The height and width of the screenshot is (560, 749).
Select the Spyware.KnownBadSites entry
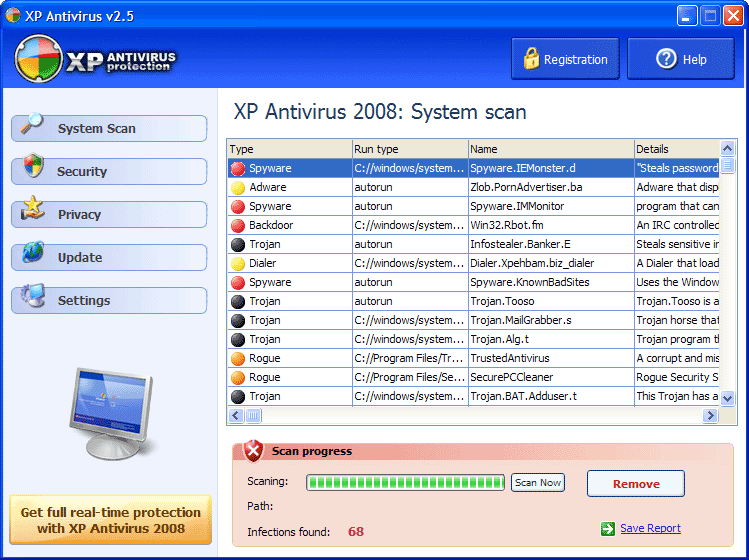pyautogui.click(x=551, y=282)
